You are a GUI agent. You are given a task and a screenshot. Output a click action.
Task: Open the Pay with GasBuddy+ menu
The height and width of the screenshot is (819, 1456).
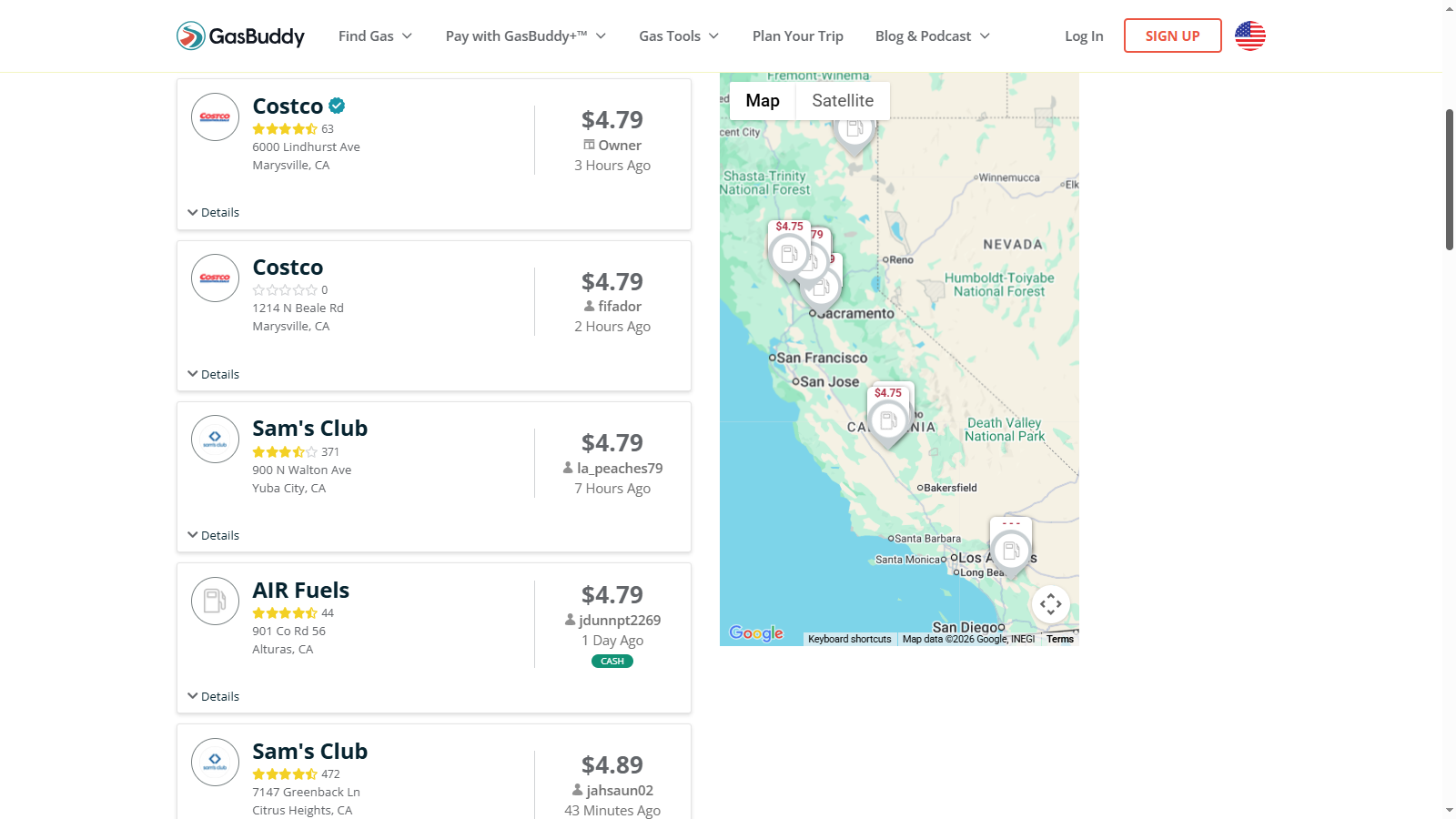[x=526, y=36]
